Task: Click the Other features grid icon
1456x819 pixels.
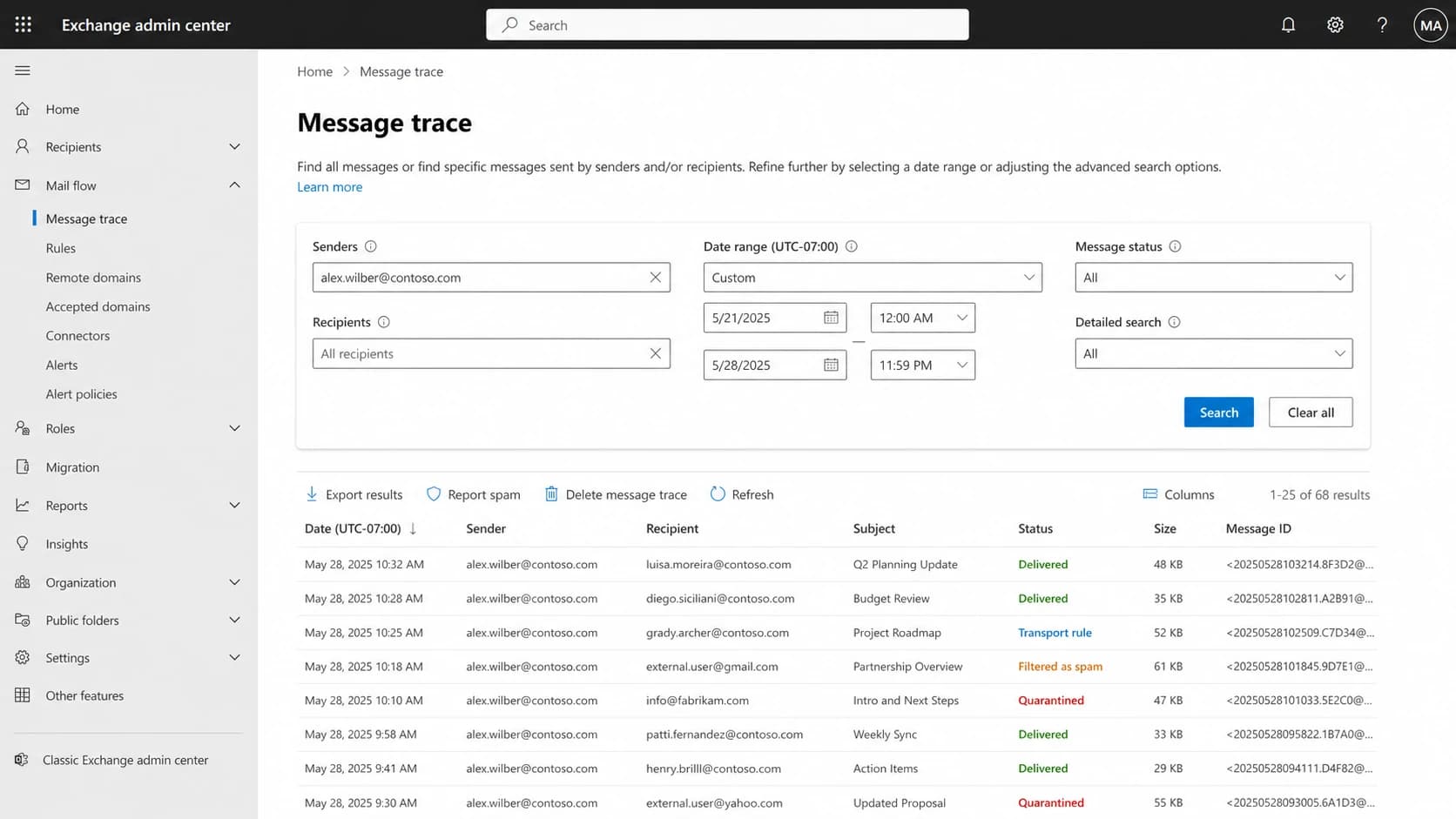Action: click(x=23, y=695)
